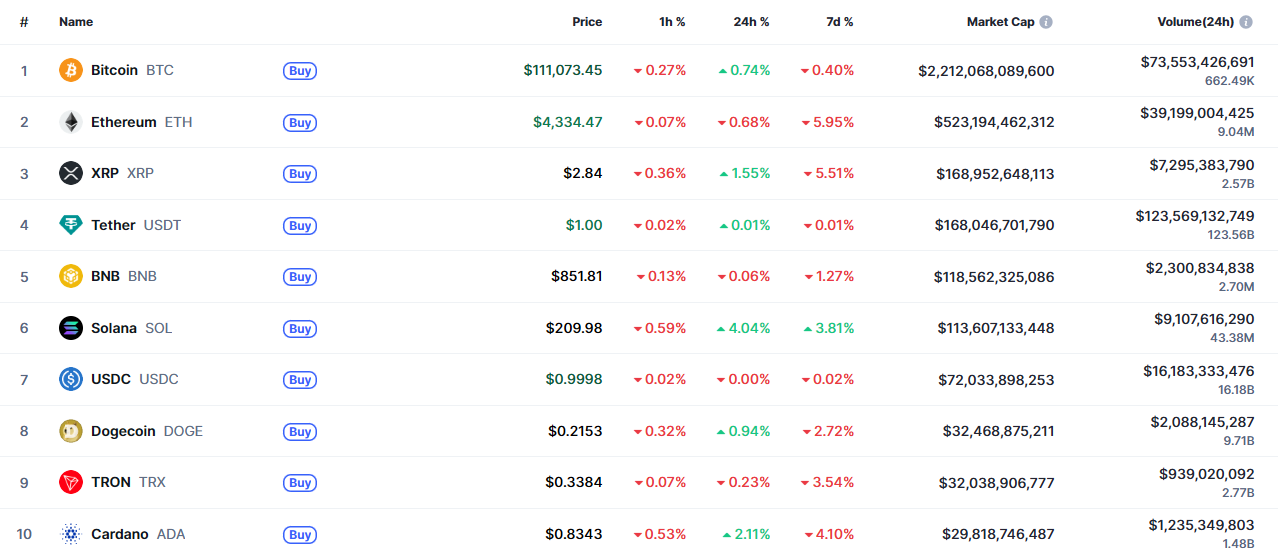Click the Ethereum logo icon
The height and width of the screenshot is (559, 1278).
pos(70,122)
